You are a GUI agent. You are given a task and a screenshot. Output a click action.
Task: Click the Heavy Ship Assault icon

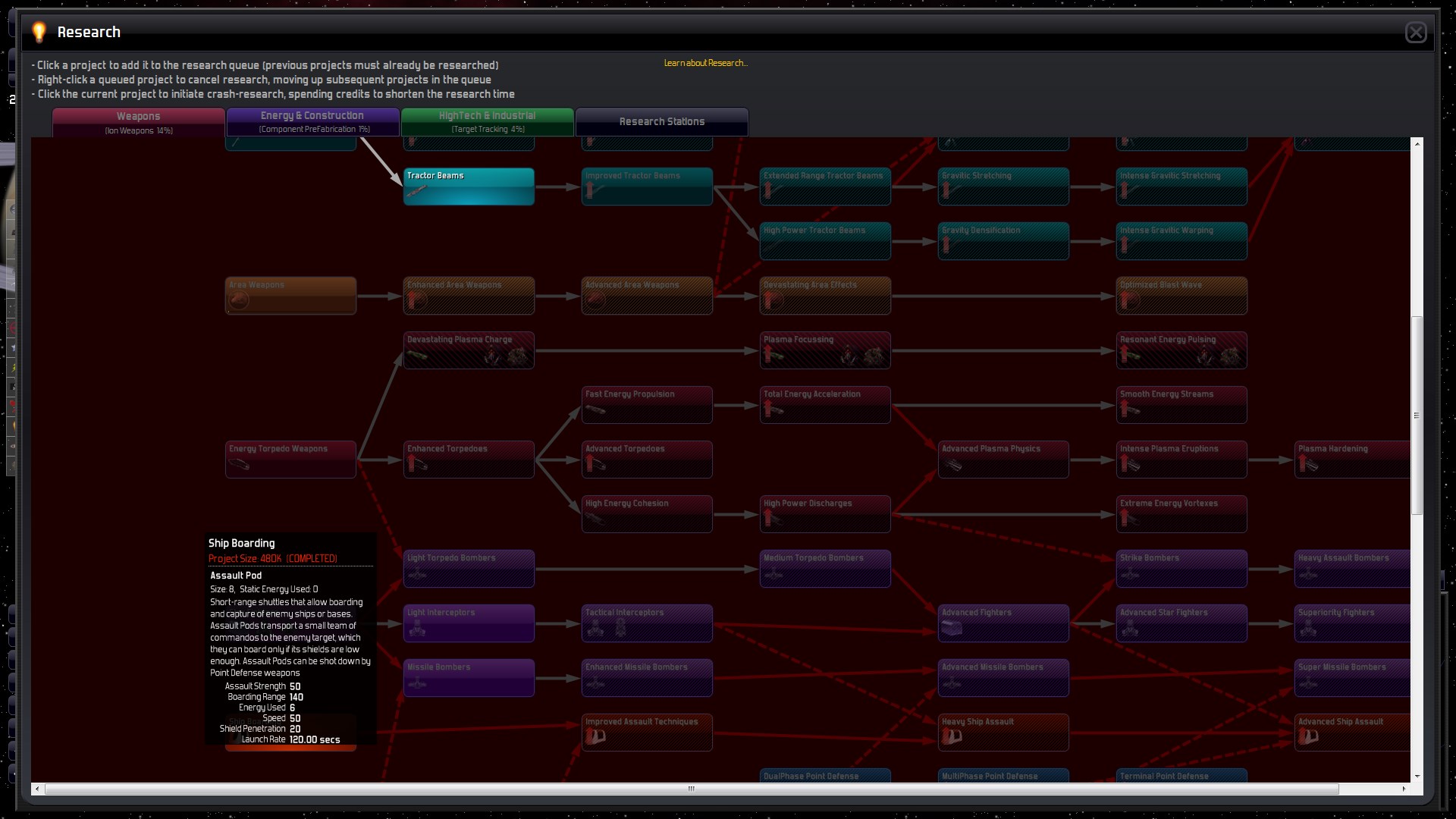[952, 736]
